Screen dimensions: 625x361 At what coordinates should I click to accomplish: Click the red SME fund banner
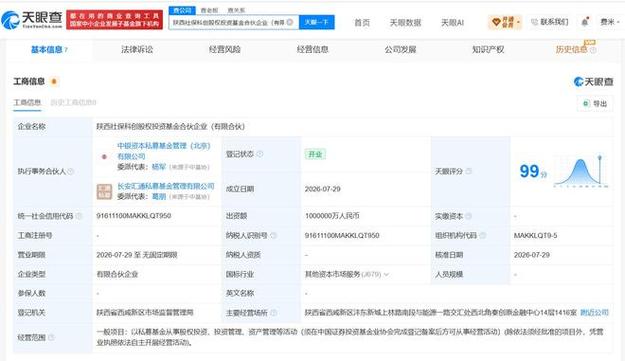click(x=114, y=20)
